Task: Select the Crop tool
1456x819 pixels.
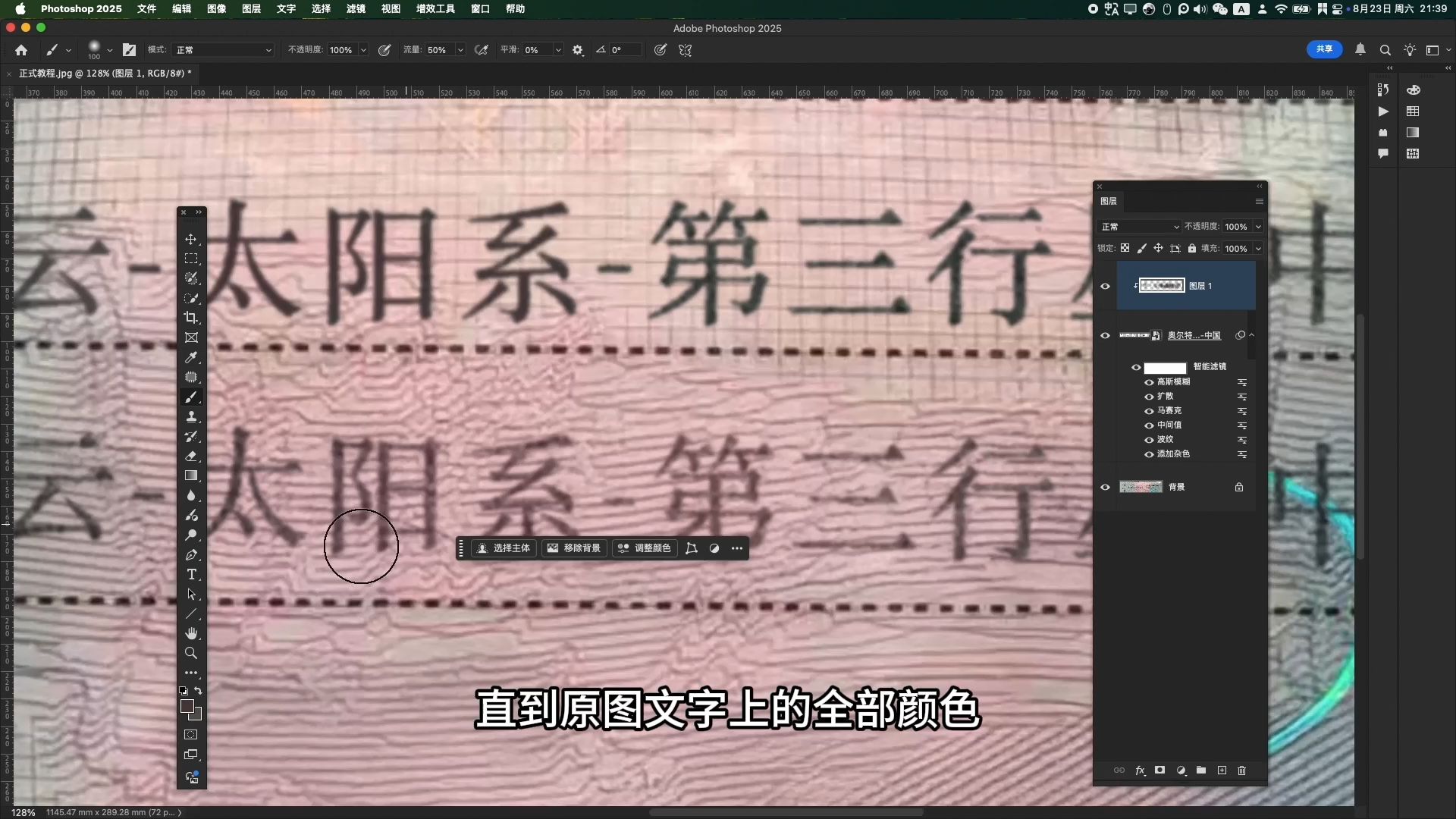Action: [x=191, y=318]
